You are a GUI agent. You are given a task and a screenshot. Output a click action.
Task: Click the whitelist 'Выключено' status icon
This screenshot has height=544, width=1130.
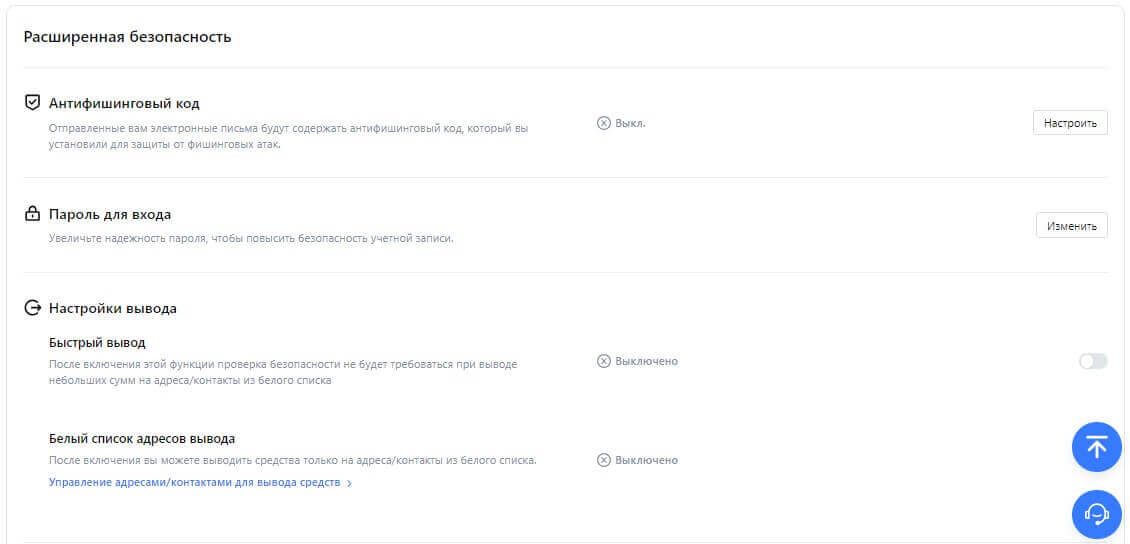603,460
